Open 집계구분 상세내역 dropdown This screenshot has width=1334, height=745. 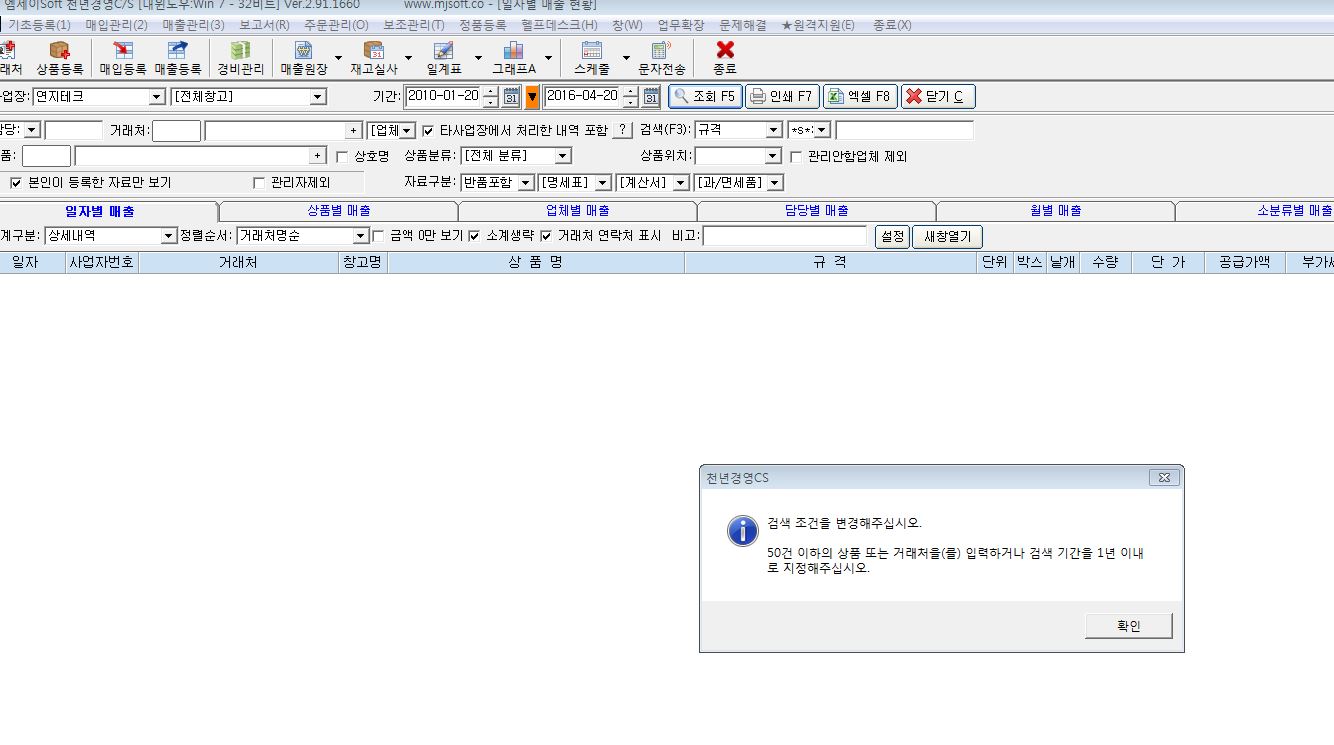click(x=169, y=236)
